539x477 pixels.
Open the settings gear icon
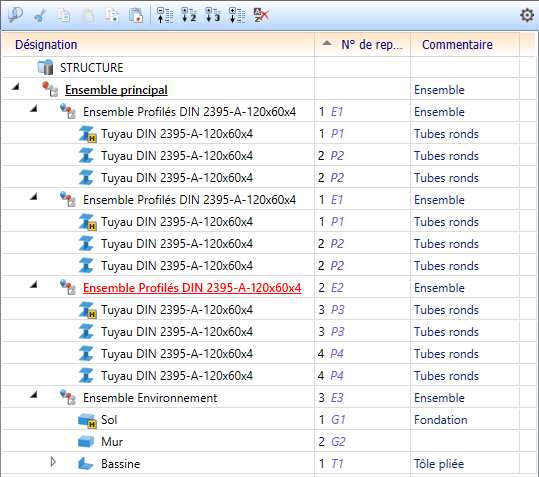(527, 15)
